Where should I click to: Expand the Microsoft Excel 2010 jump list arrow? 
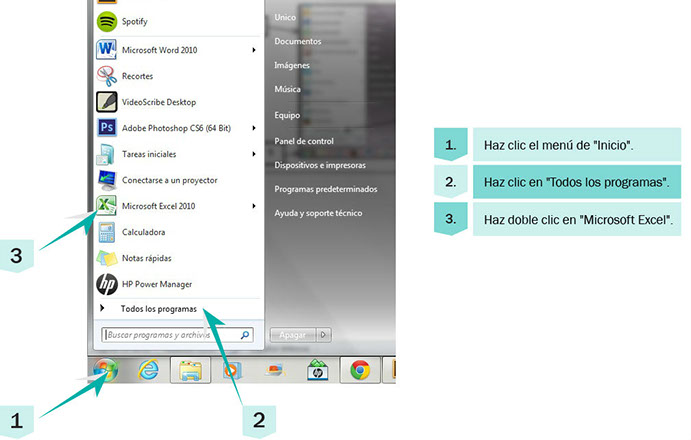click(254, 206)
